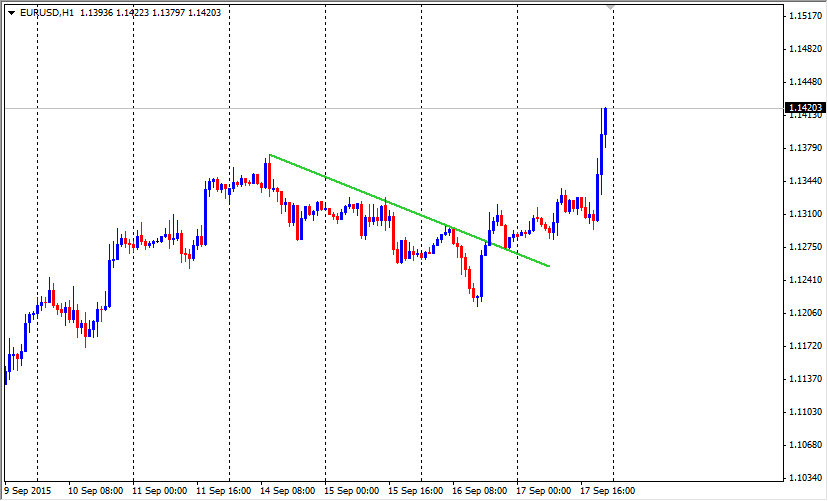Screen dimensions: 828x501
Task: Click price axis label 1.14480
Action: (x=805, y=82)
